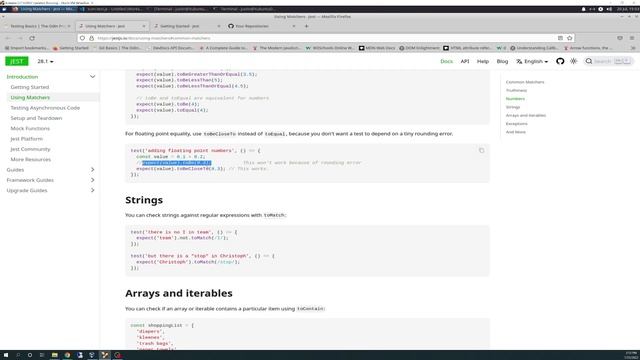The width and height of the screenshot is (640, 360).
Task: Open Testing Asynchronous Code in sidebar
Action: pos(45,108)
